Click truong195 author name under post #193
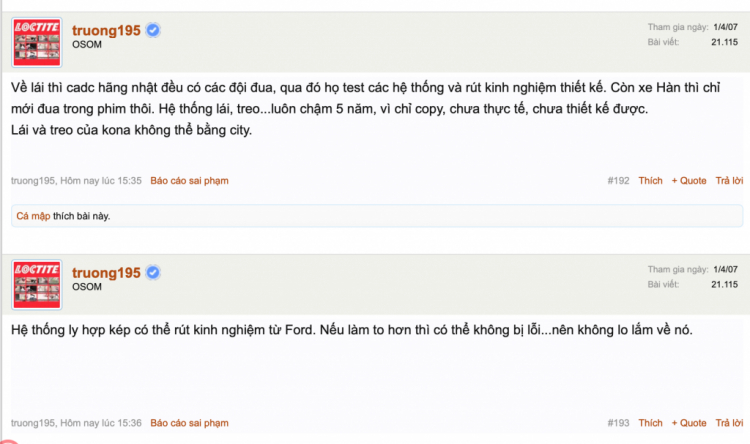 tap(33, 423)
